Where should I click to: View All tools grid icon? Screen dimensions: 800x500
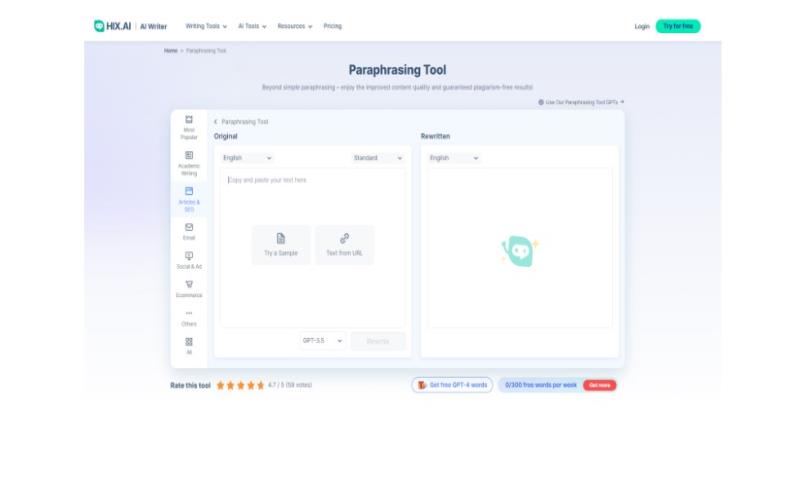[189, 345]
